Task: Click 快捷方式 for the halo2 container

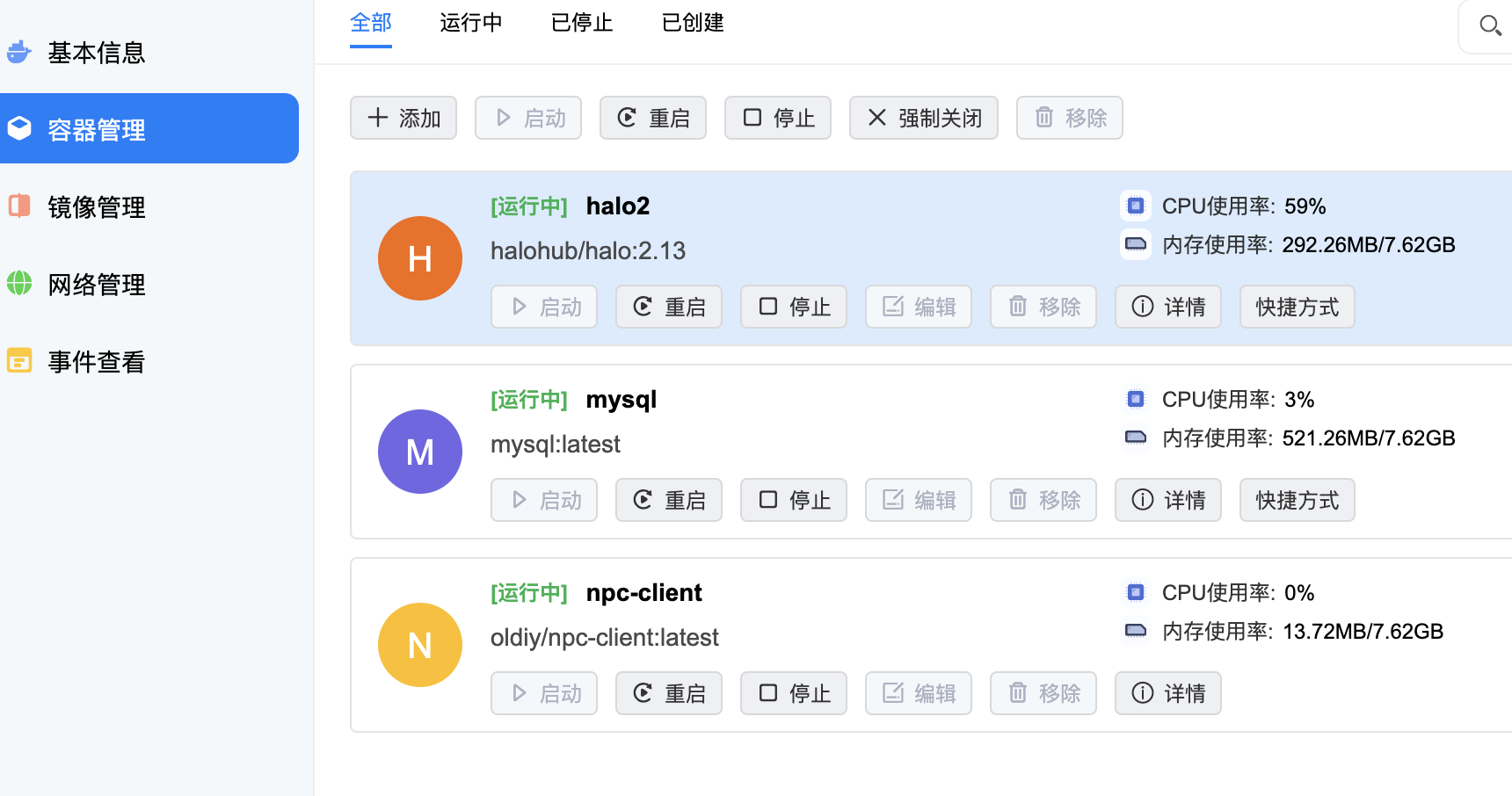Action: click(1298, 307)
